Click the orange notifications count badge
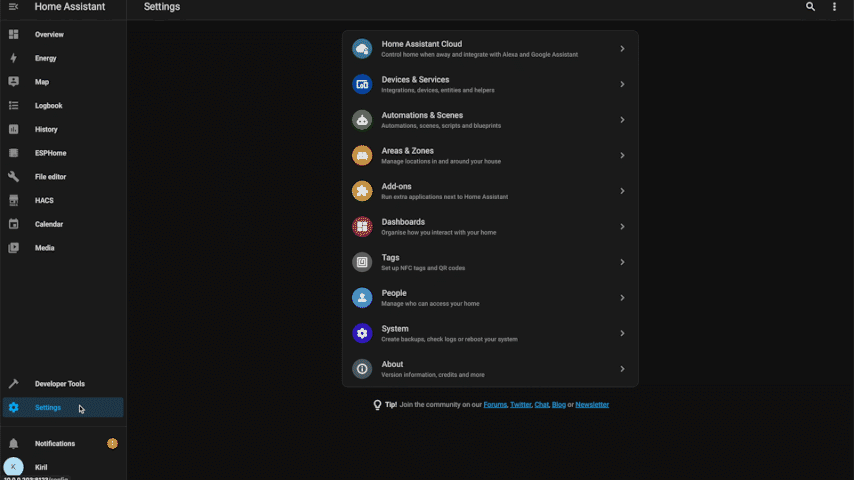854x480 pixels. click(x=112, y=443)
